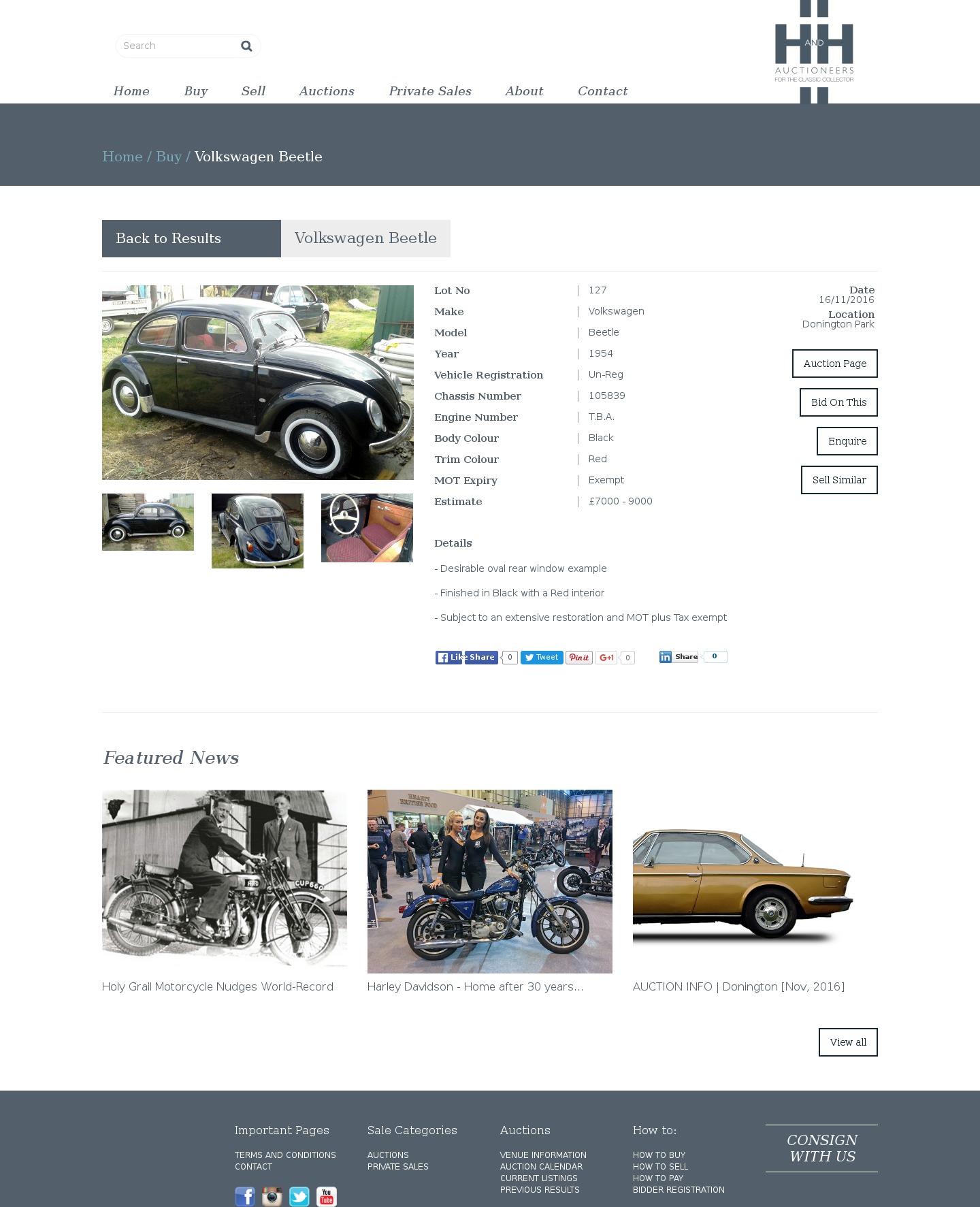Click the View all news button
This screenshot has width=980, height=1207.
pyautogui.click(x=848, y=1042)
